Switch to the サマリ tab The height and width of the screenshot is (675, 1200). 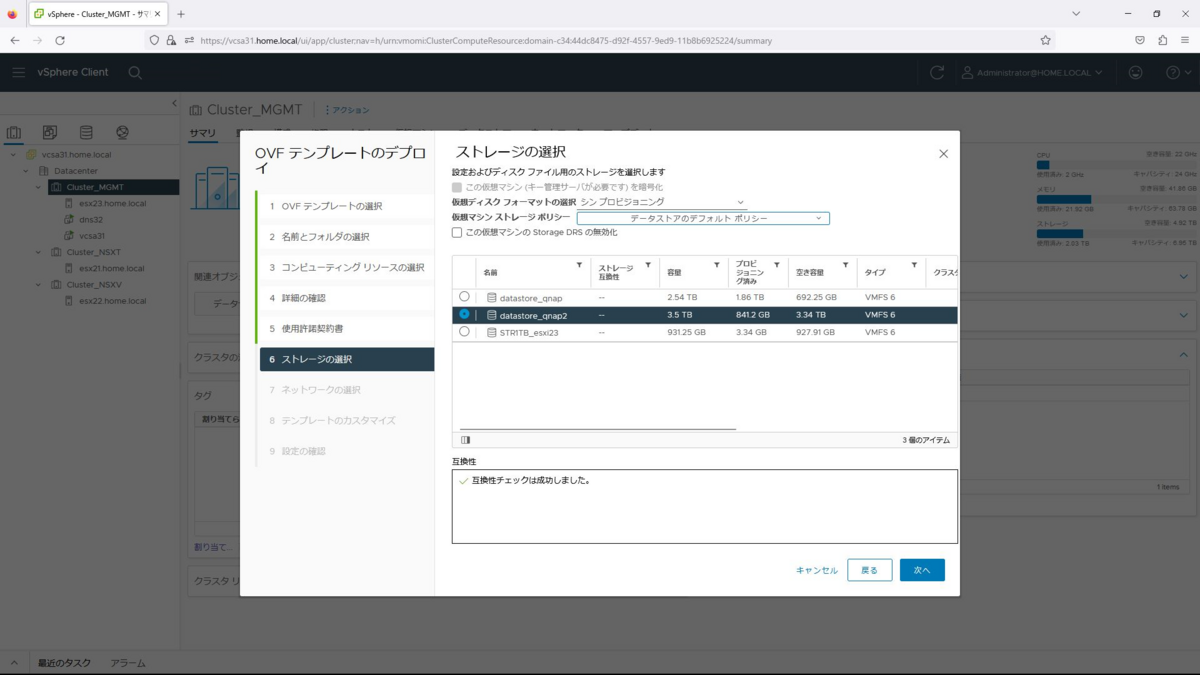(202, 133)
